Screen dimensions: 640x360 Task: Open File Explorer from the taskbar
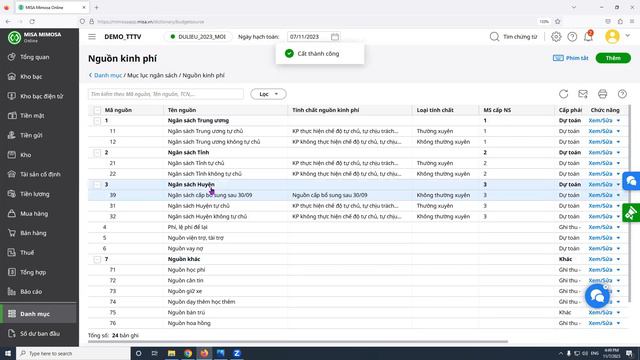pyautogui.click(x=171, y=353)
